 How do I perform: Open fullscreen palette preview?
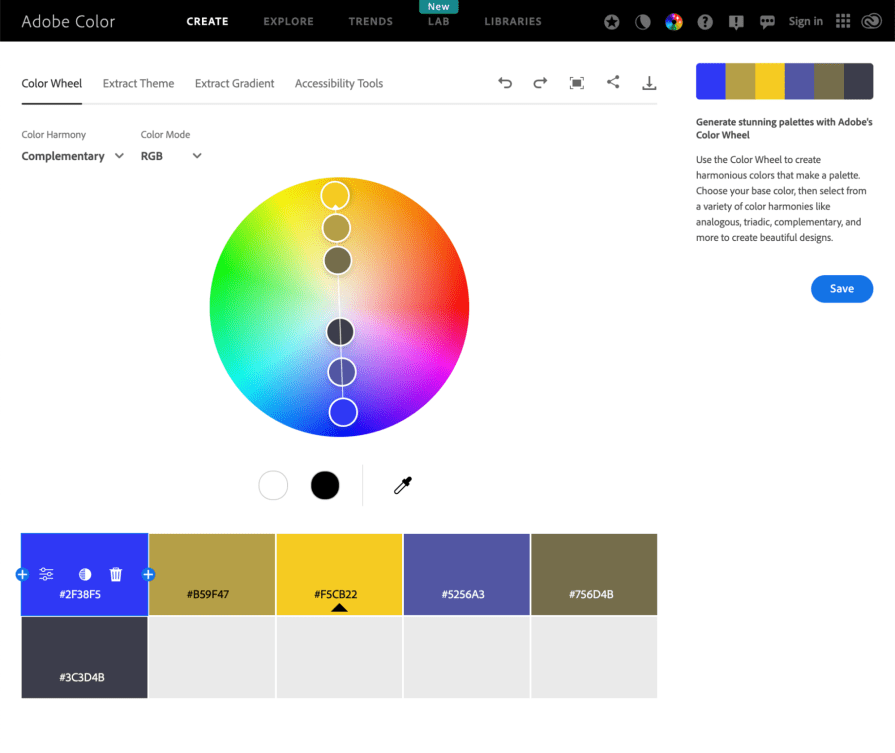pos(576,83)
